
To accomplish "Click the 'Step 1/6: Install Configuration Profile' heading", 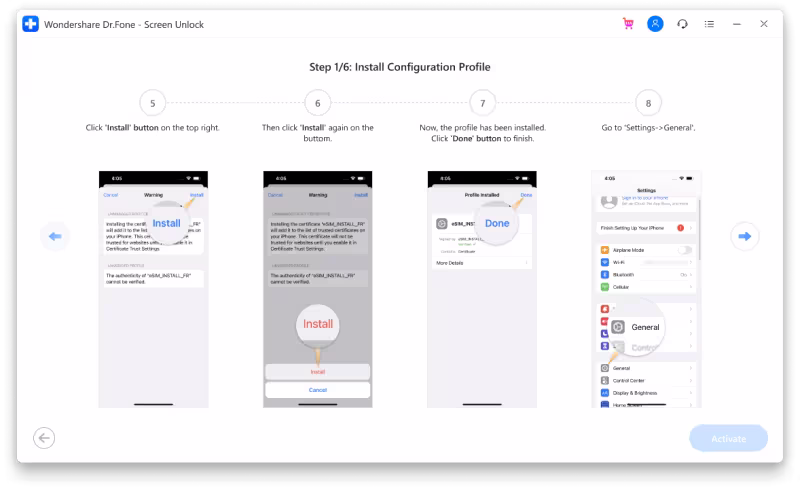I will point(399,67).
